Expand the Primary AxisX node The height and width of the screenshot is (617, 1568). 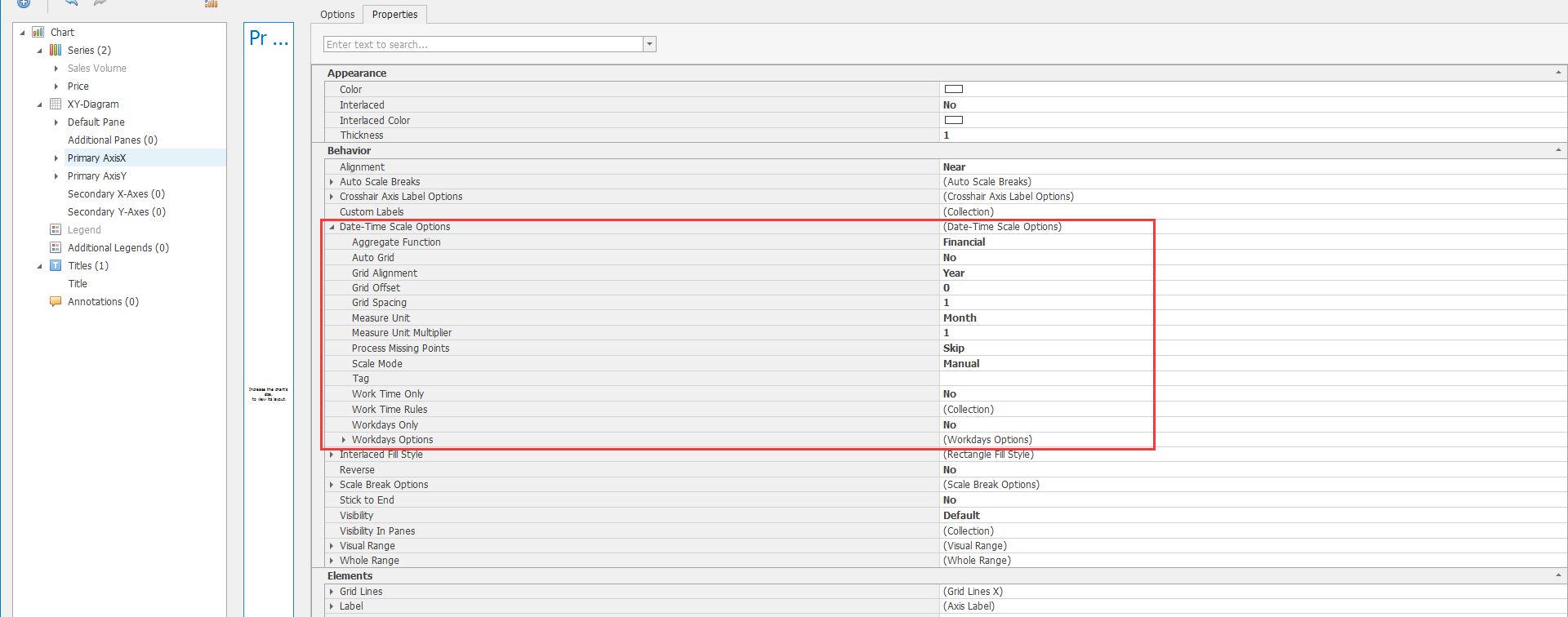[56, 158]
